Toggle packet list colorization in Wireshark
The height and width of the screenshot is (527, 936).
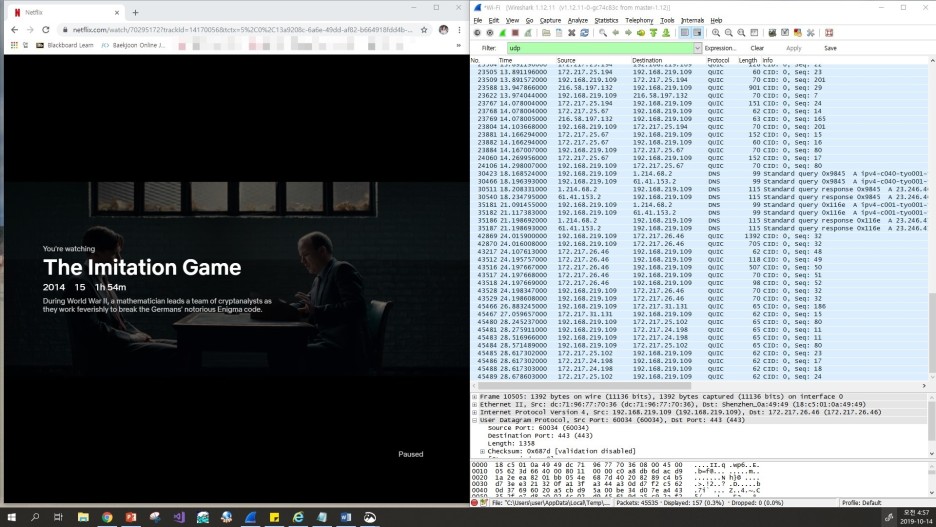point(684,33)
